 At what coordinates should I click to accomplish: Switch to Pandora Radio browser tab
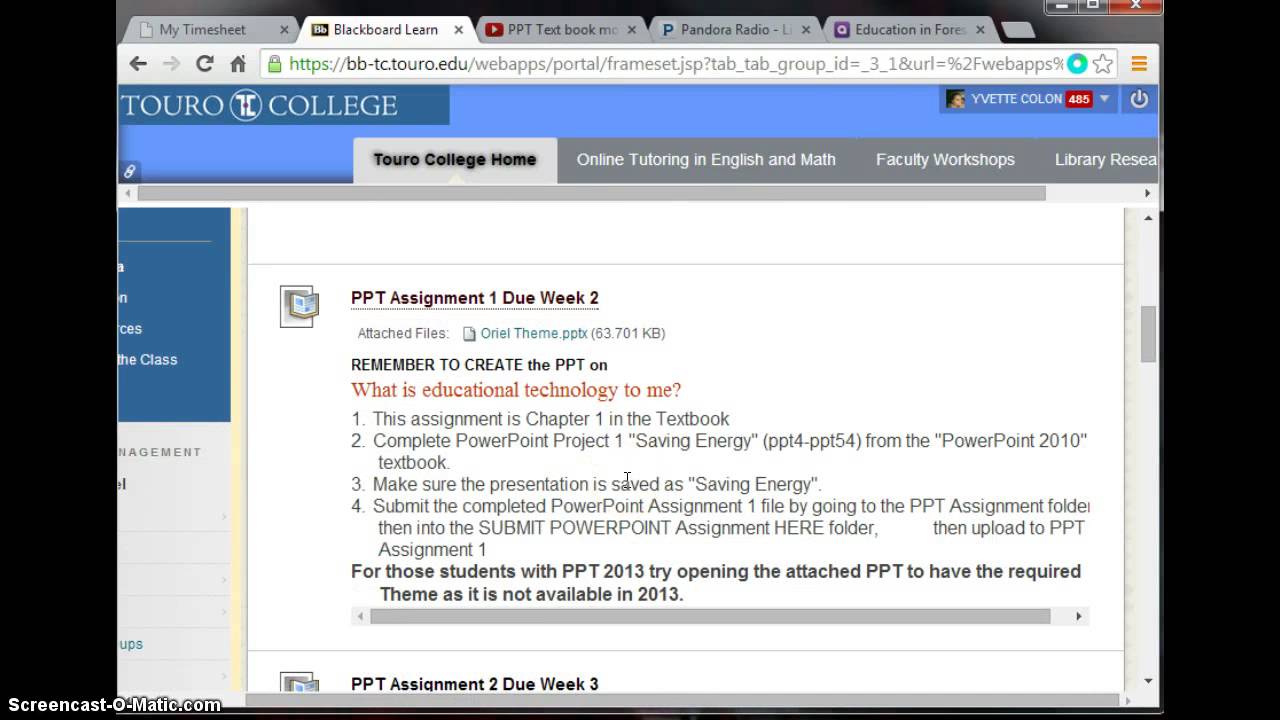coord(735,30)
